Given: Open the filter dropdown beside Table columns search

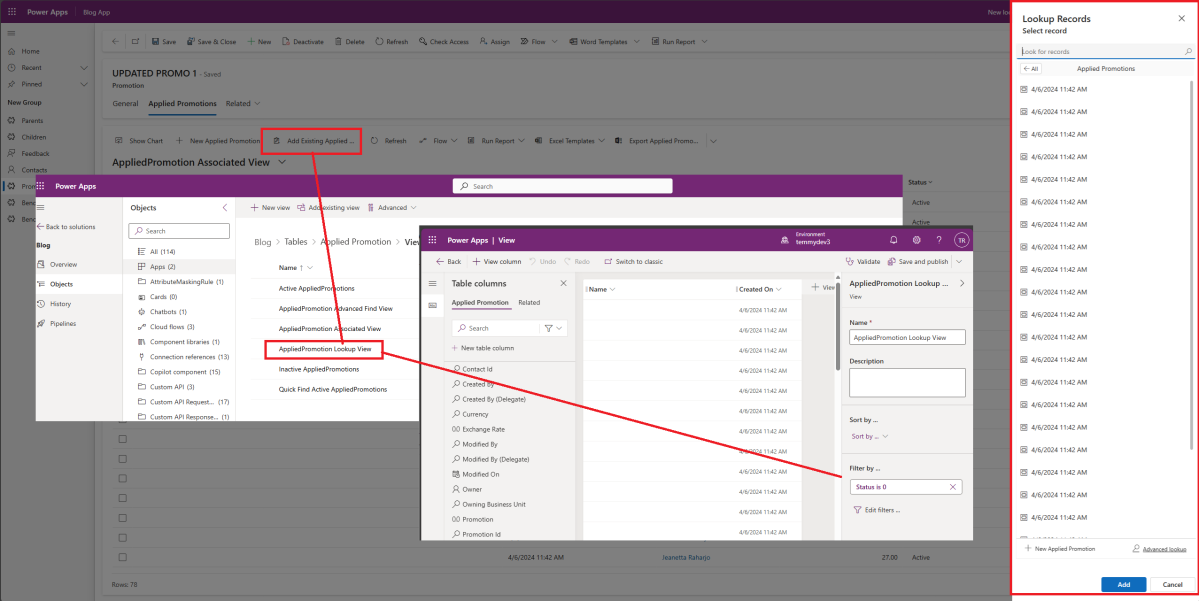Looking at the screenshot, I should tap(554, 328).
